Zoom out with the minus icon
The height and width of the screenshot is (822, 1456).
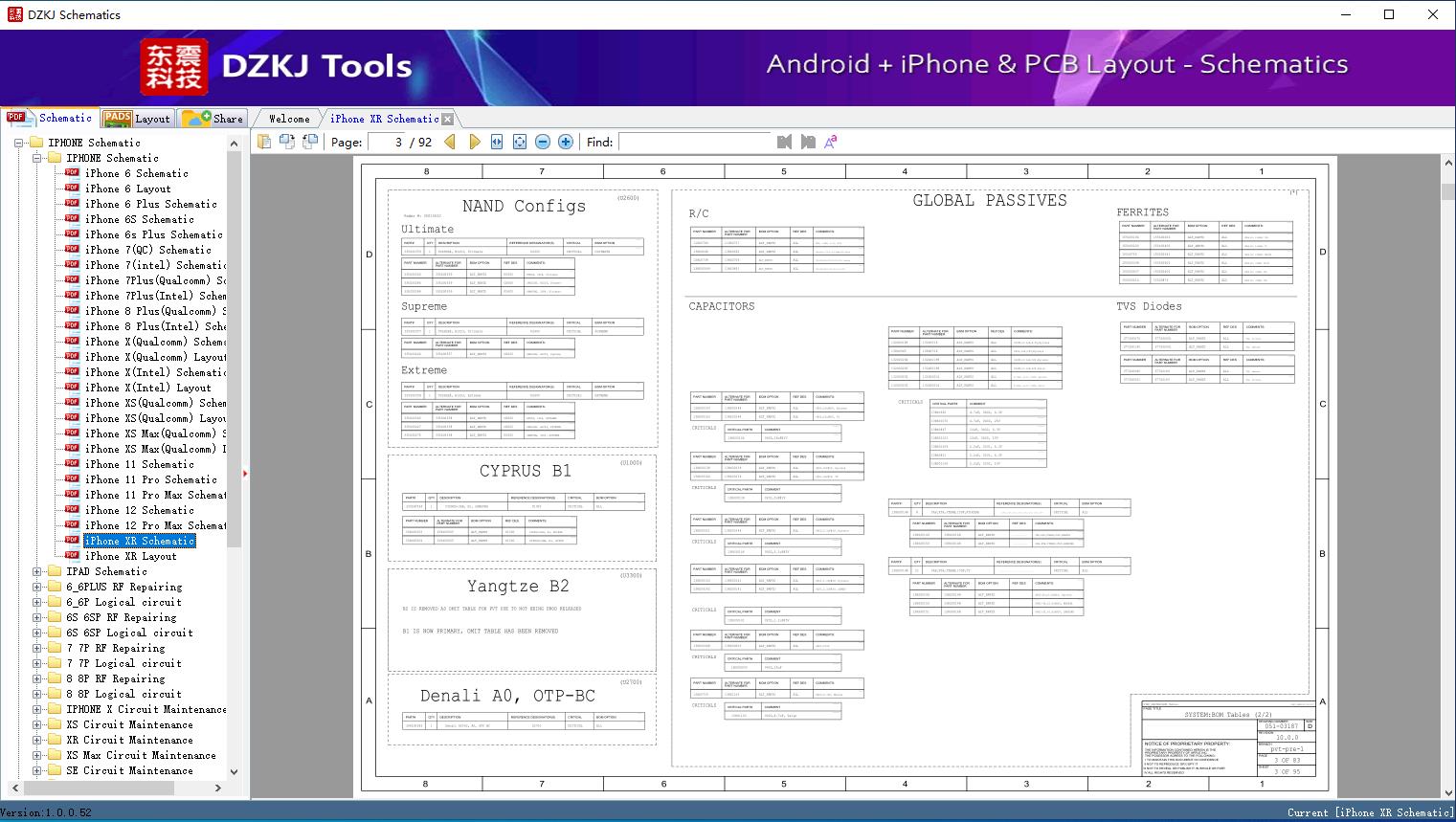(x=543, y=142)
